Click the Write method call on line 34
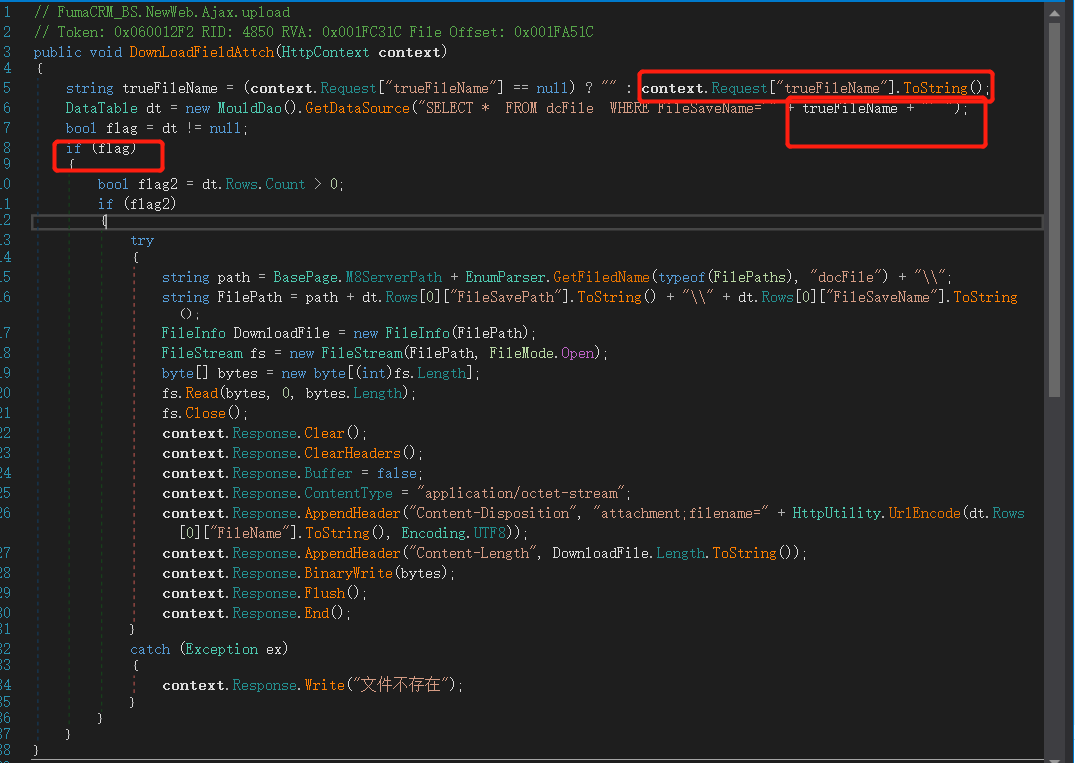1075x763 pixels. click(x=325, y=686)
